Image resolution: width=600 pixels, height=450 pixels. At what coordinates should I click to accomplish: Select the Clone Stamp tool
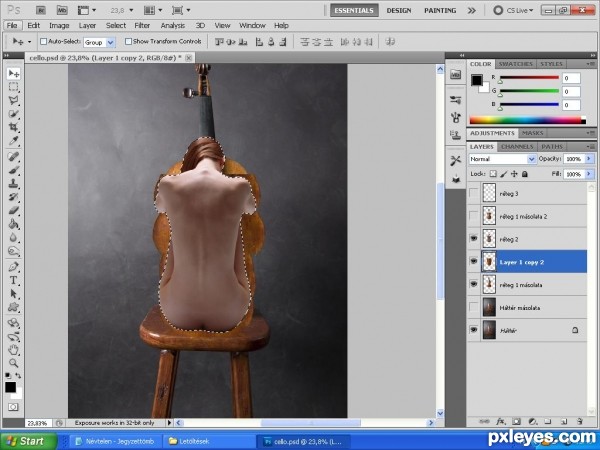[x=13, y=183]
